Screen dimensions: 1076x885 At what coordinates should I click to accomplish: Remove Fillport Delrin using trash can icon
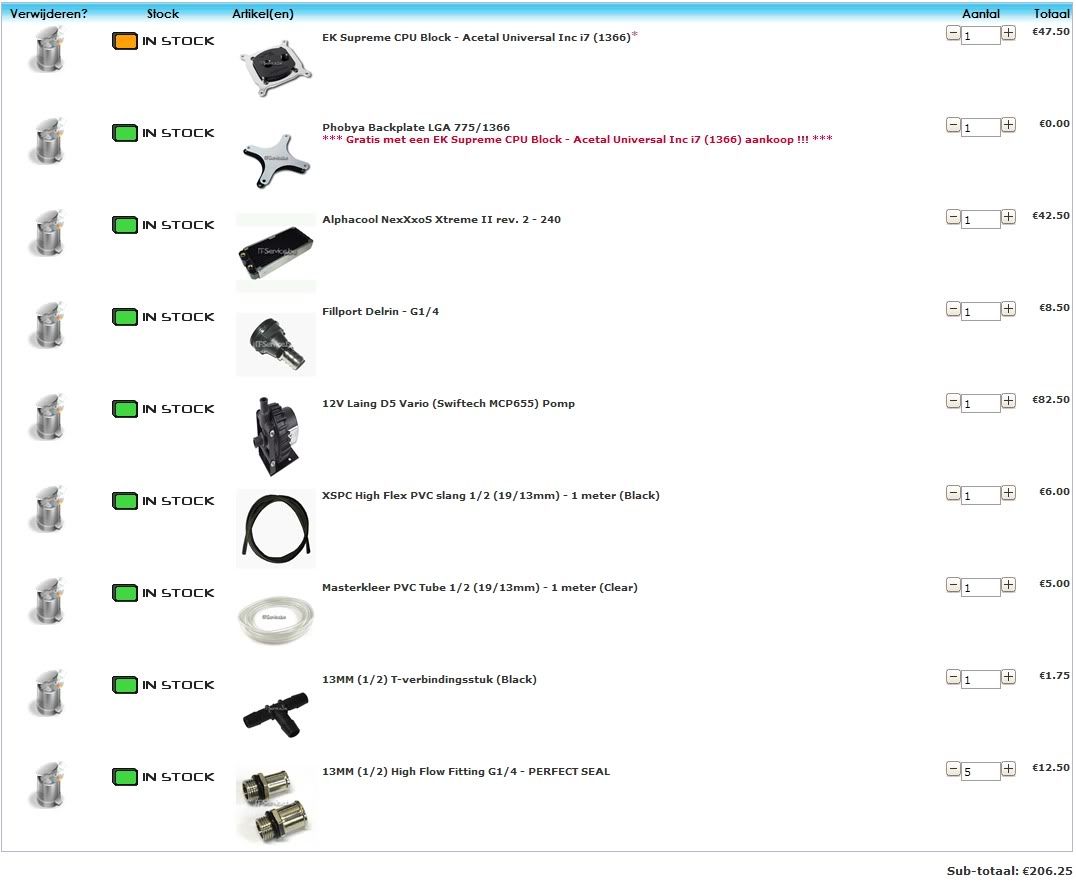coord(47,324)
